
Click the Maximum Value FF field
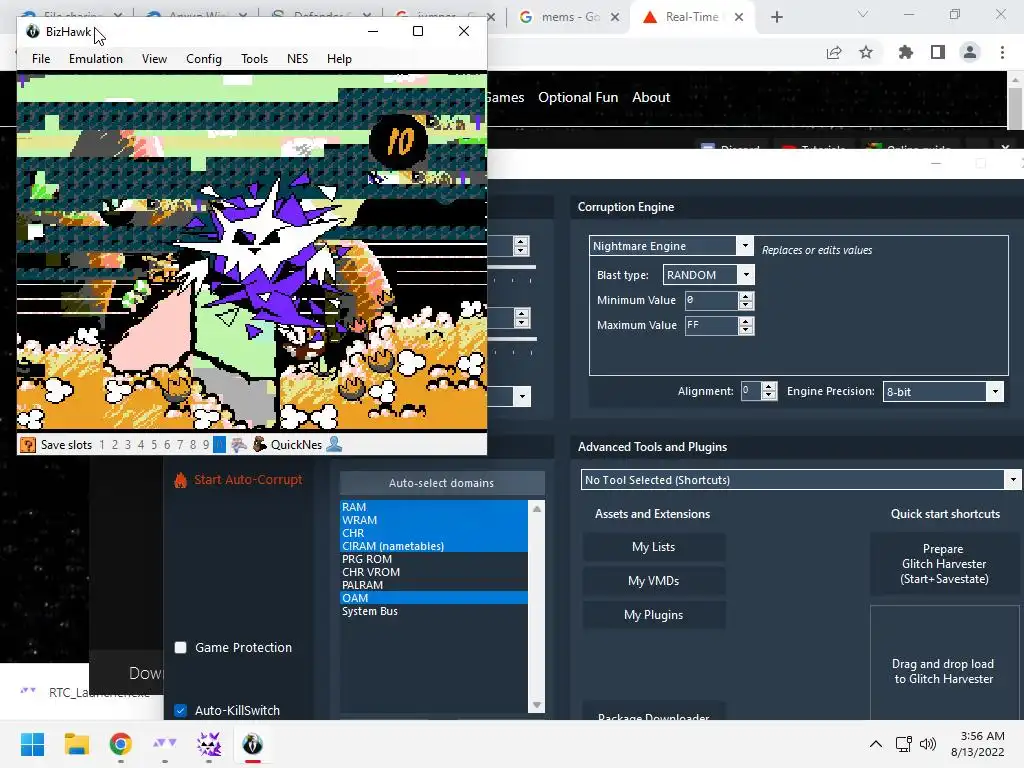tap(711, 325)
